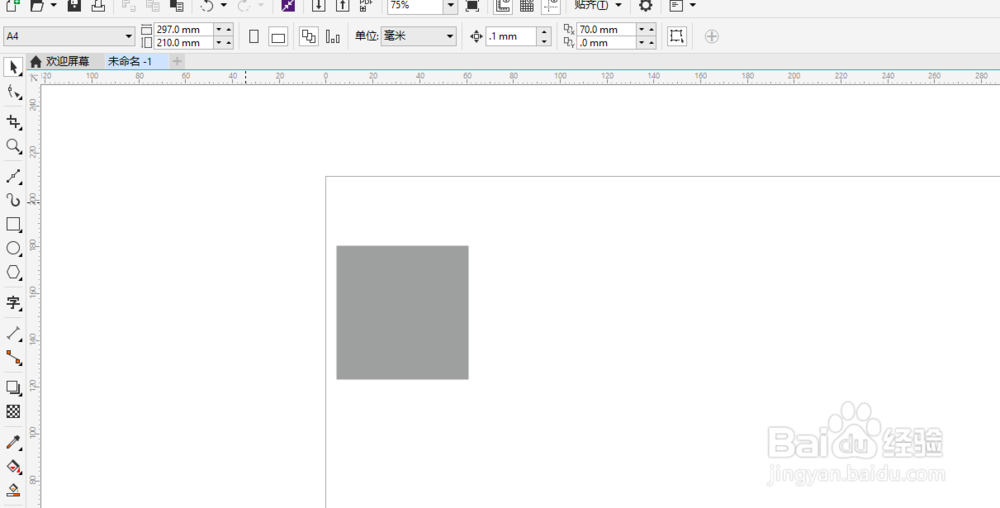Select the Text (字) tool
The width and height of the screenshot is (1000, 508).
(13, 303)
